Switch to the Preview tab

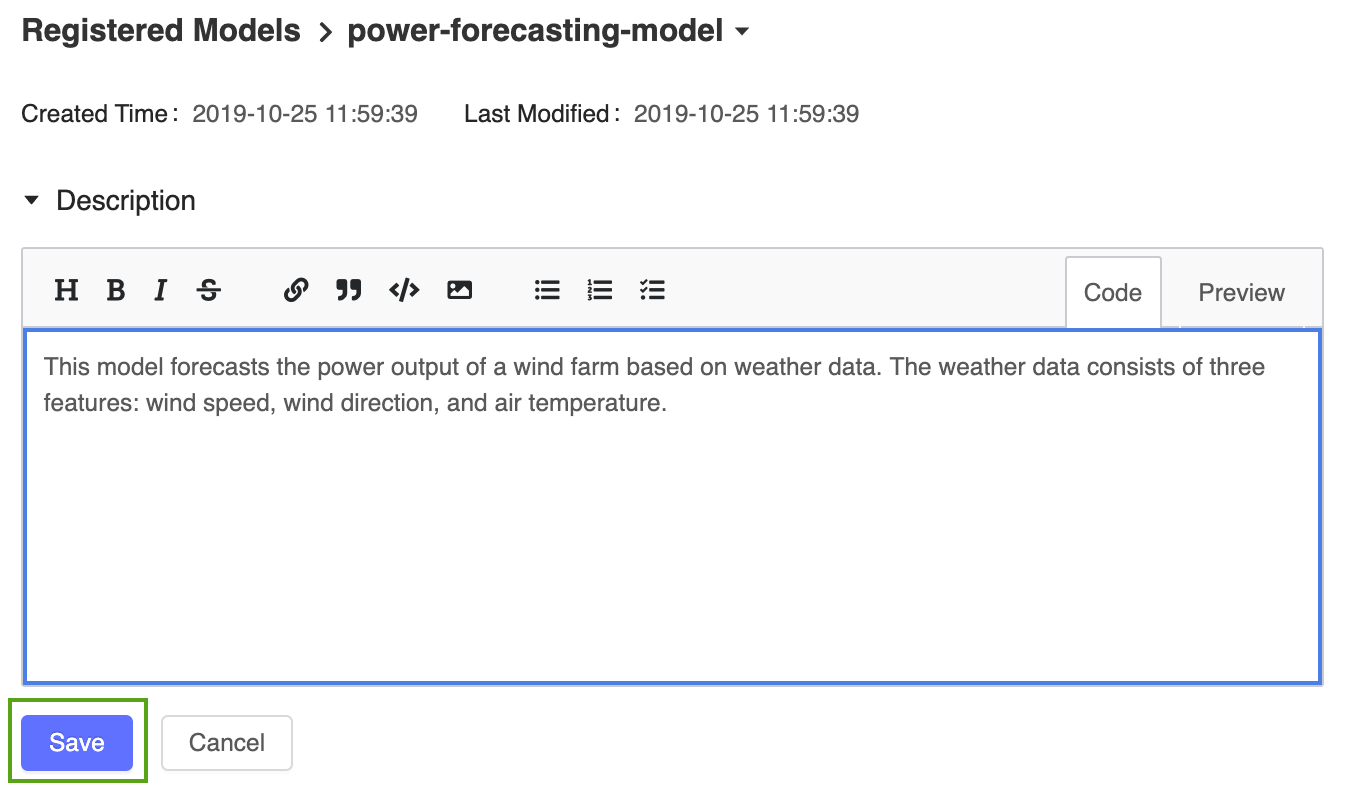[1241, 293]
